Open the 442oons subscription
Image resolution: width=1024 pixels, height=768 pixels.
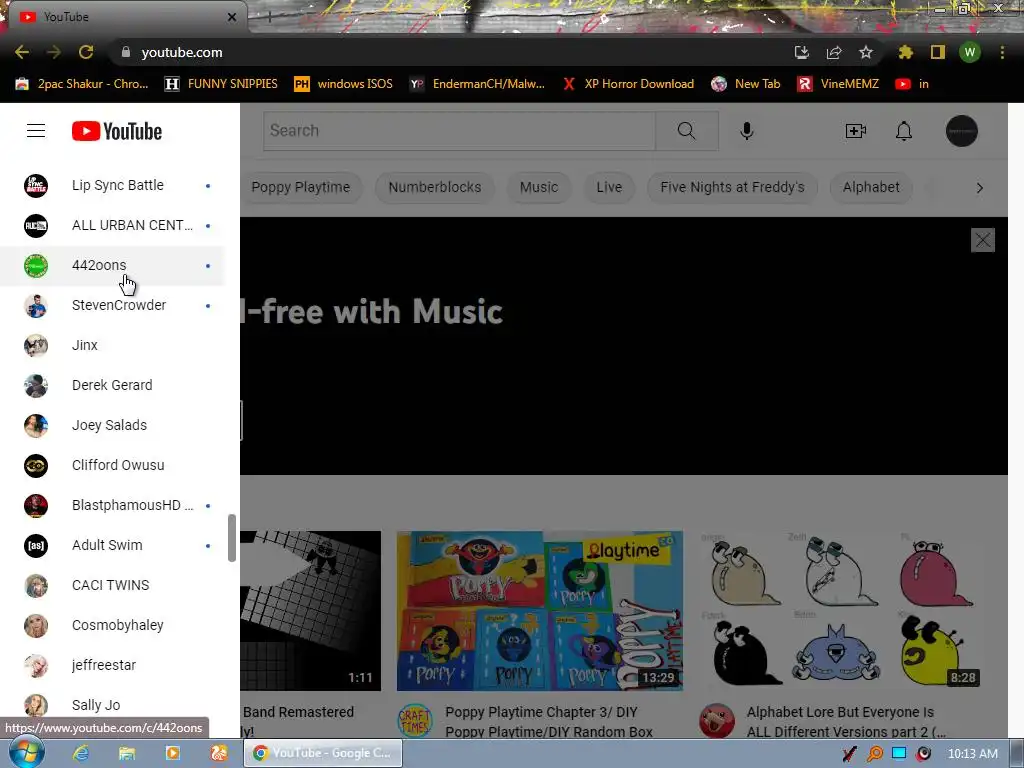click(112, 265)
